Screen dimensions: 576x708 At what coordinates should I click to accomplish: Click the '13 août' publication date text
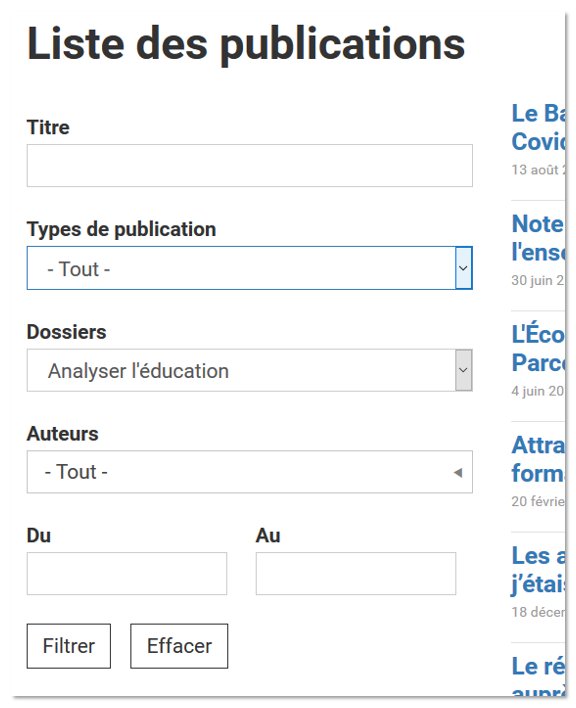[x=538, y=170]
